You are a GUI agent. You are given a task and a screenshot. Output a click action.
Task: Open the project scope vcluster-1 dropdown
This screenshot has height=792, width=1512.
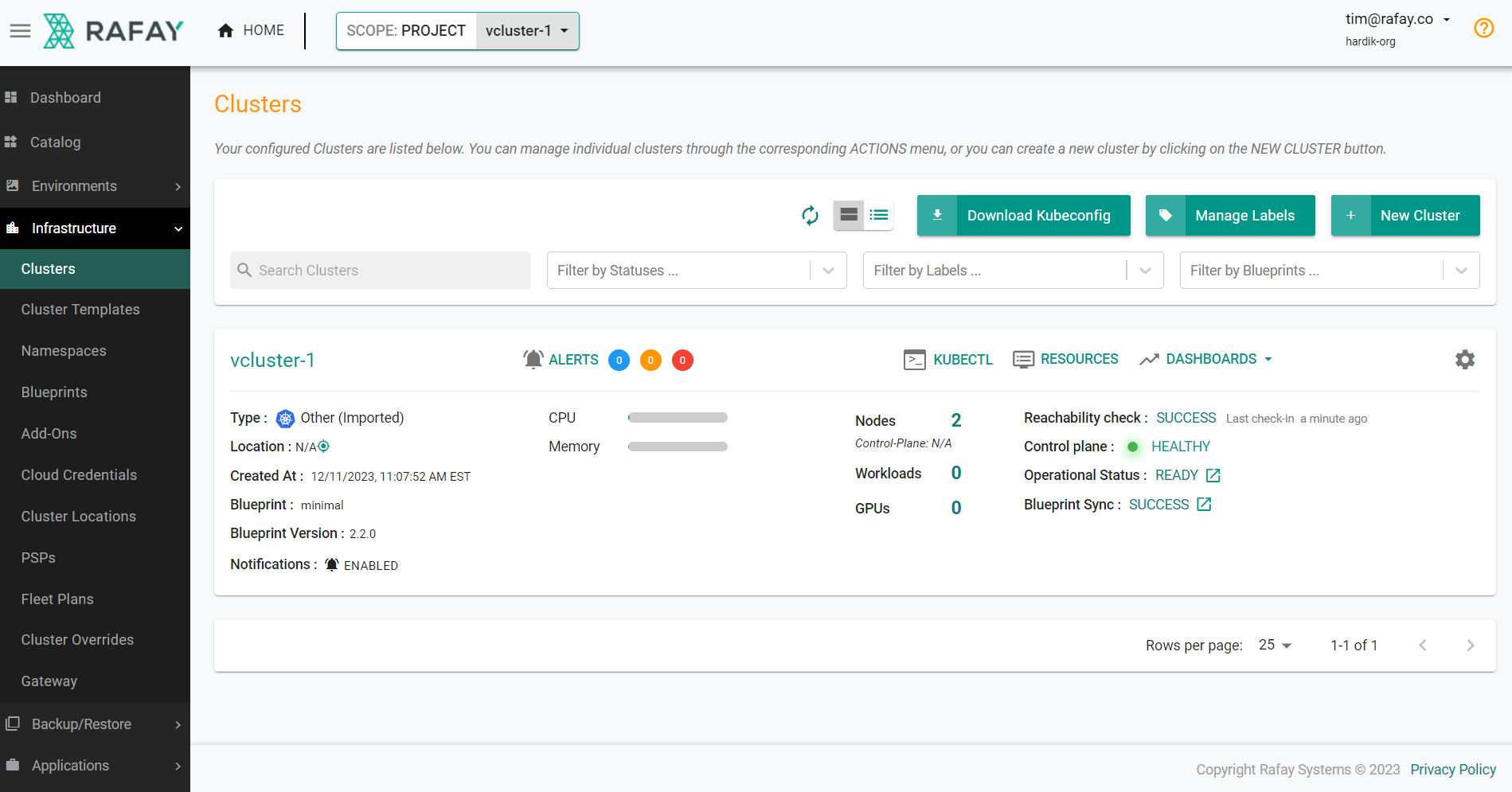[527, 31]
